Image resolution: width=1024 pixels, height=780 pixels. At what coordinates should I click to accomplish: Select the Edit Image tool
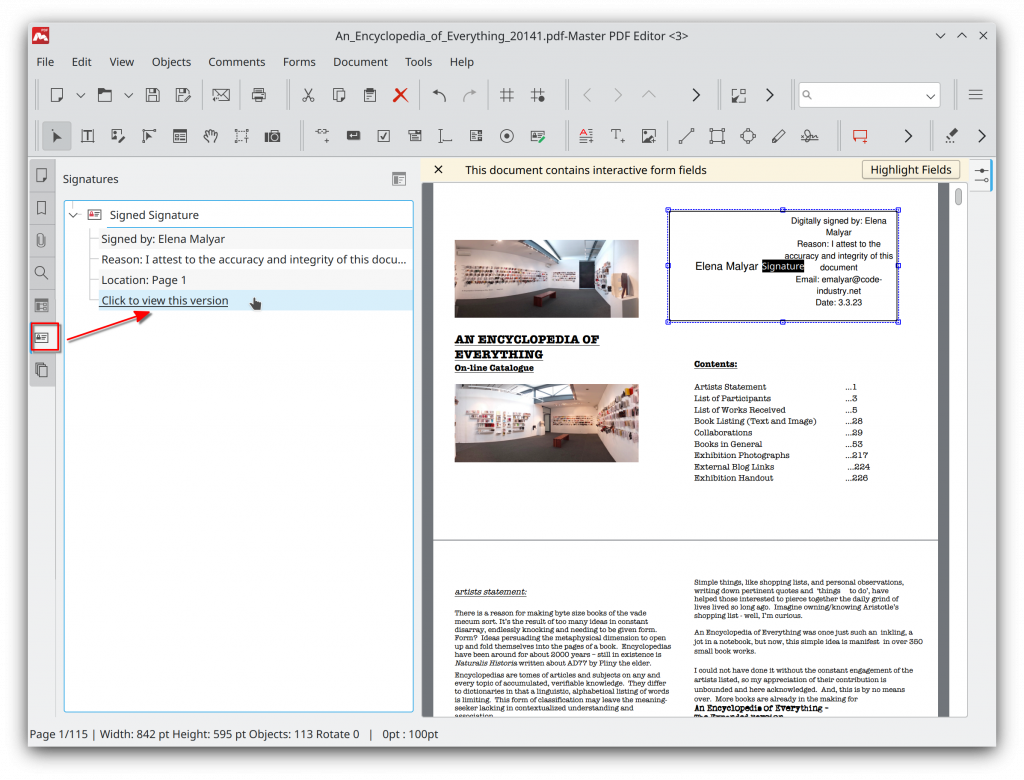coord(118,136)
